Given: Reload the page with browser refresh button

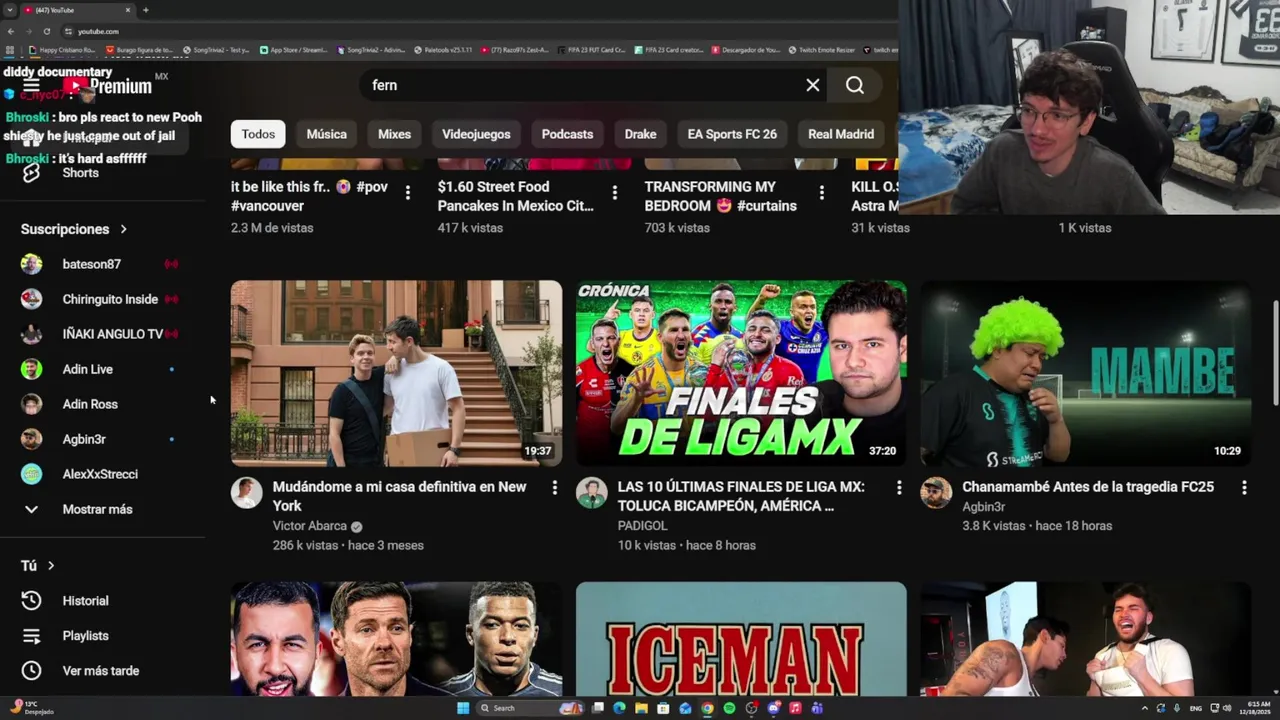Looking at the screenshot, I should coord(46,31).
